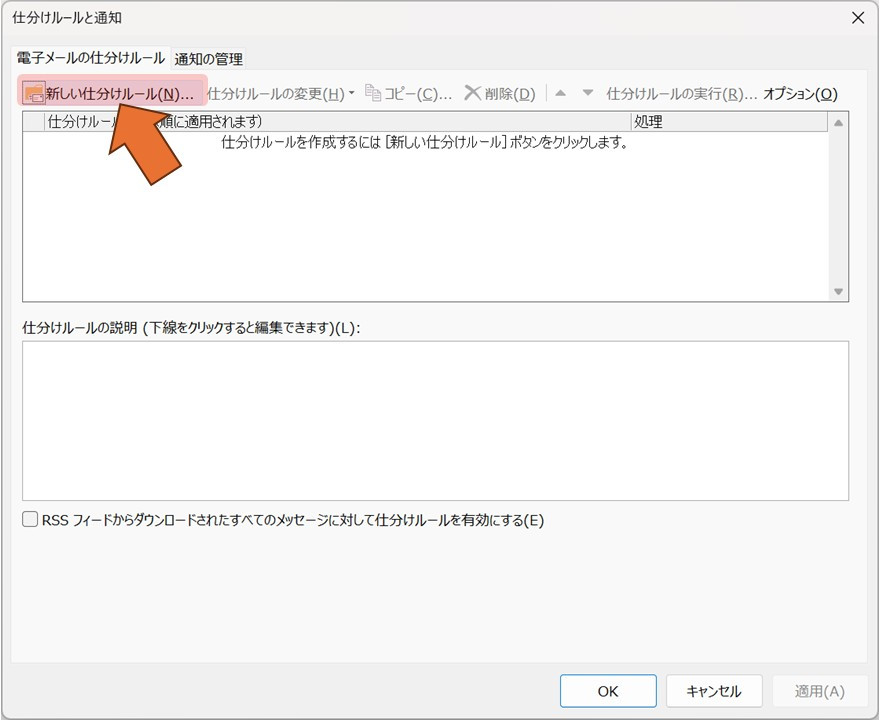
Task: Click the 処理 column header
Action: [728, 122]
